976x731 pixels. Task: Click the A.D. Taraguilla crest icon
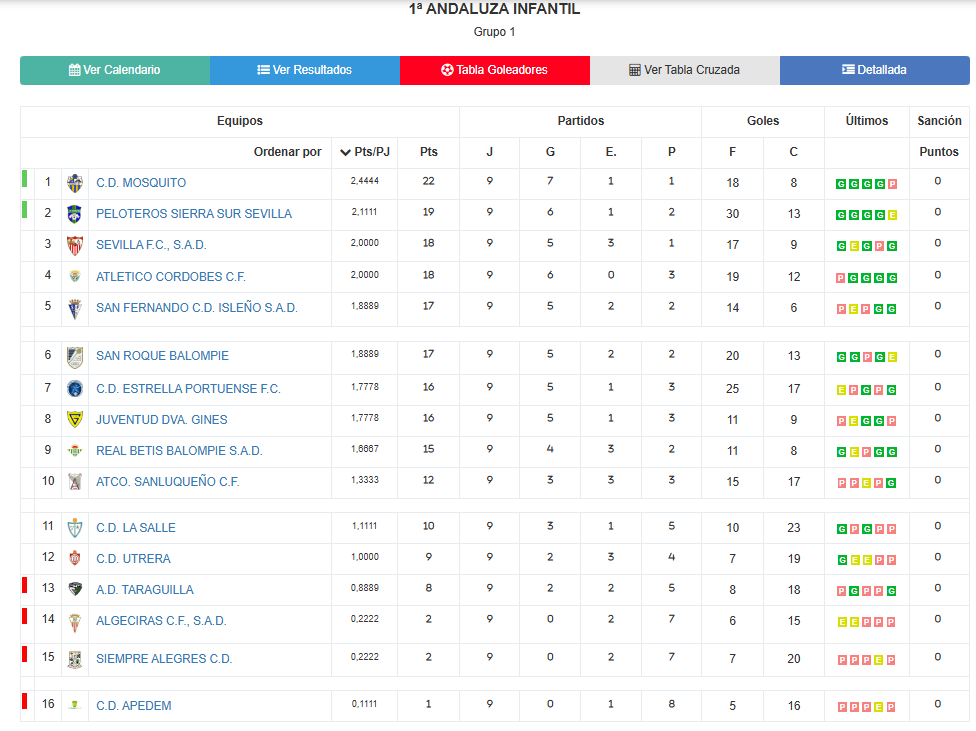pyautogui.click(x=75, y=589)
